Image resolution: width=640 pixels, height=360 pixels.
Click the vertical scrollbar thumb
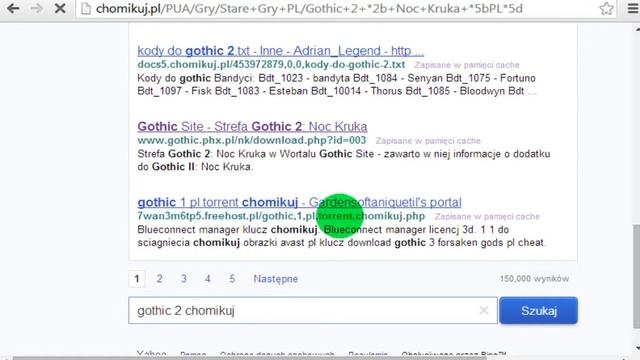point(636,276)
